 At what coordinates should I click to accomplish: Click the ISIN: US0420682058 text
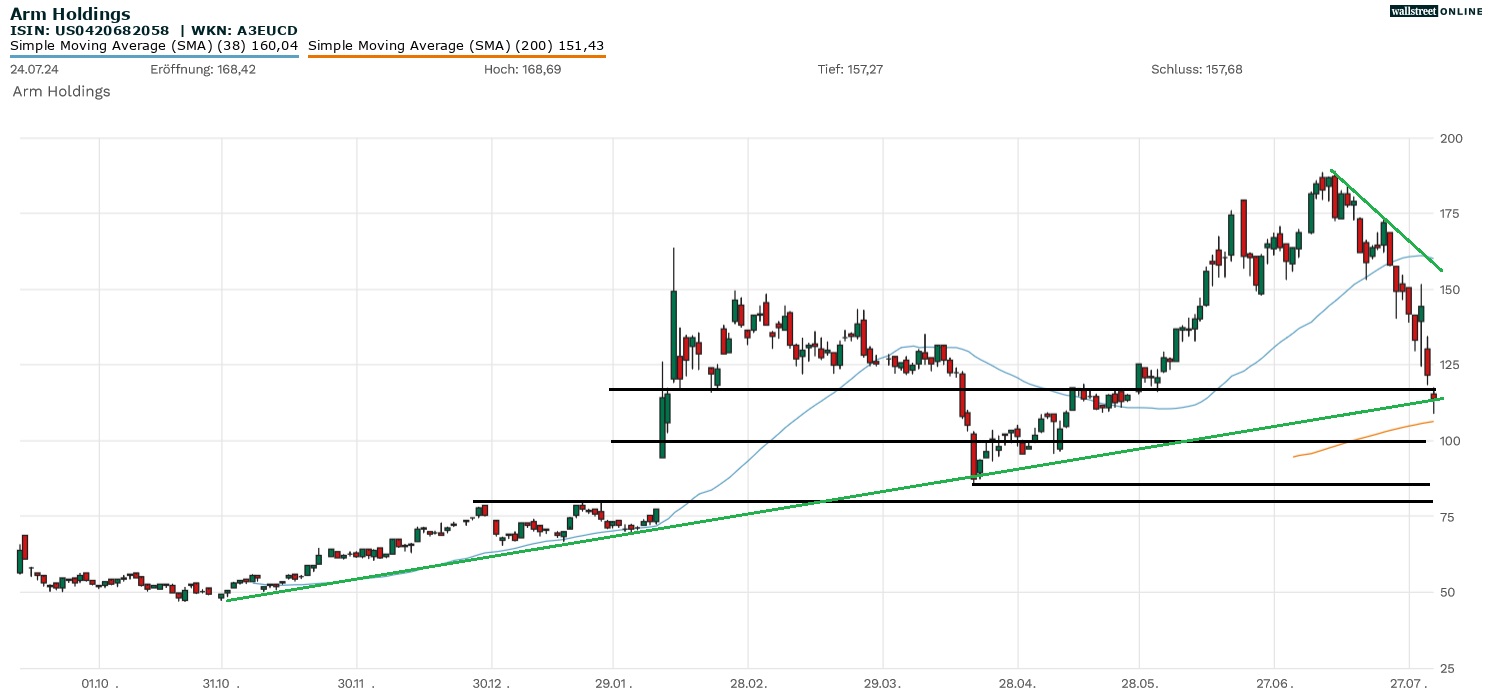click(90, 31)
